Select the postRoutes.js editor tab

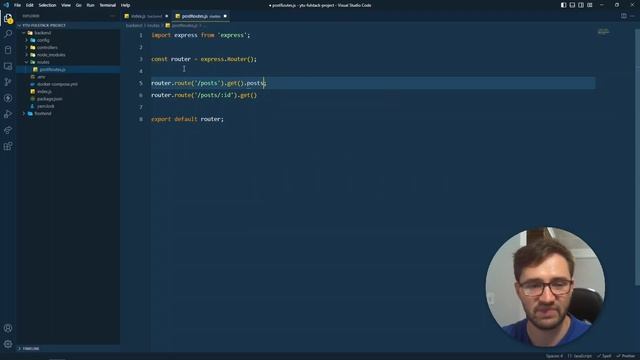(x=200, y=16)
